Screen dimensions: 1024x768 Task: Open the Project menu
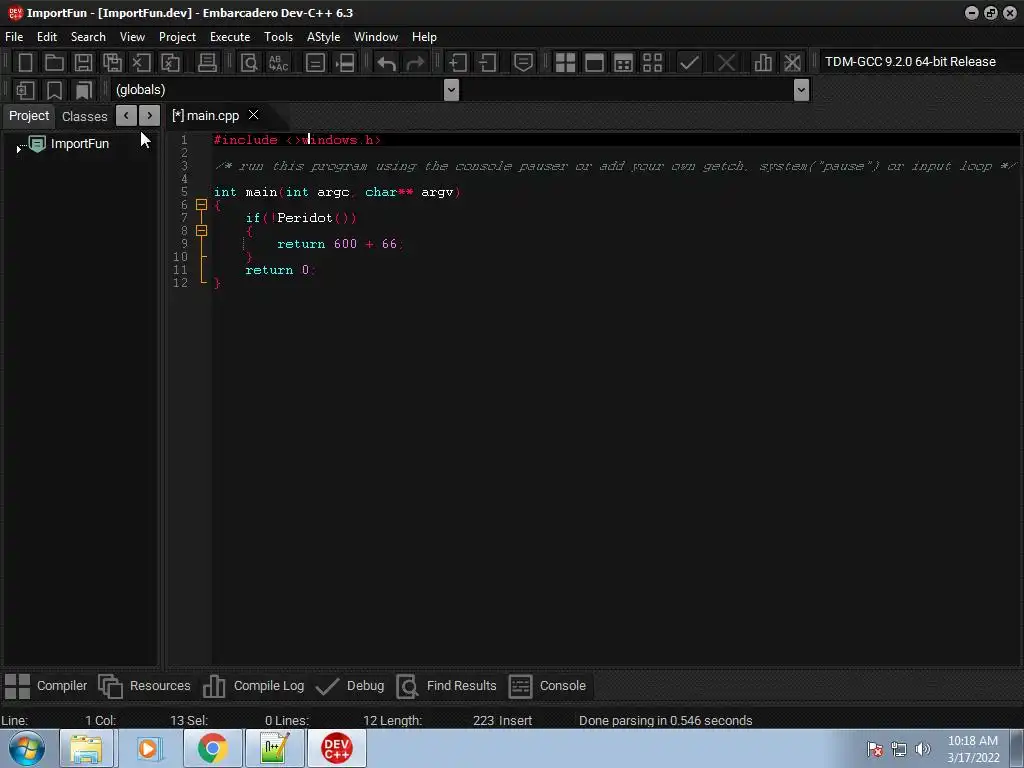177,37
